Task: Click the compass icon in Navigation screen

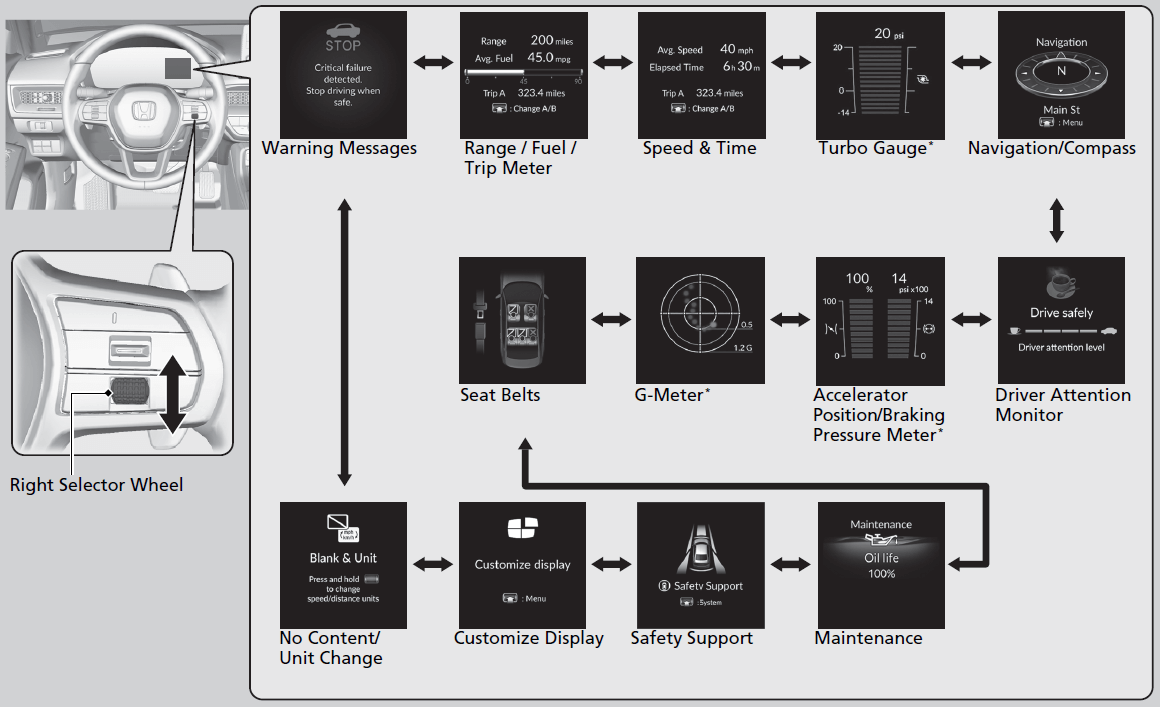Action: (x=1061, y=72)
